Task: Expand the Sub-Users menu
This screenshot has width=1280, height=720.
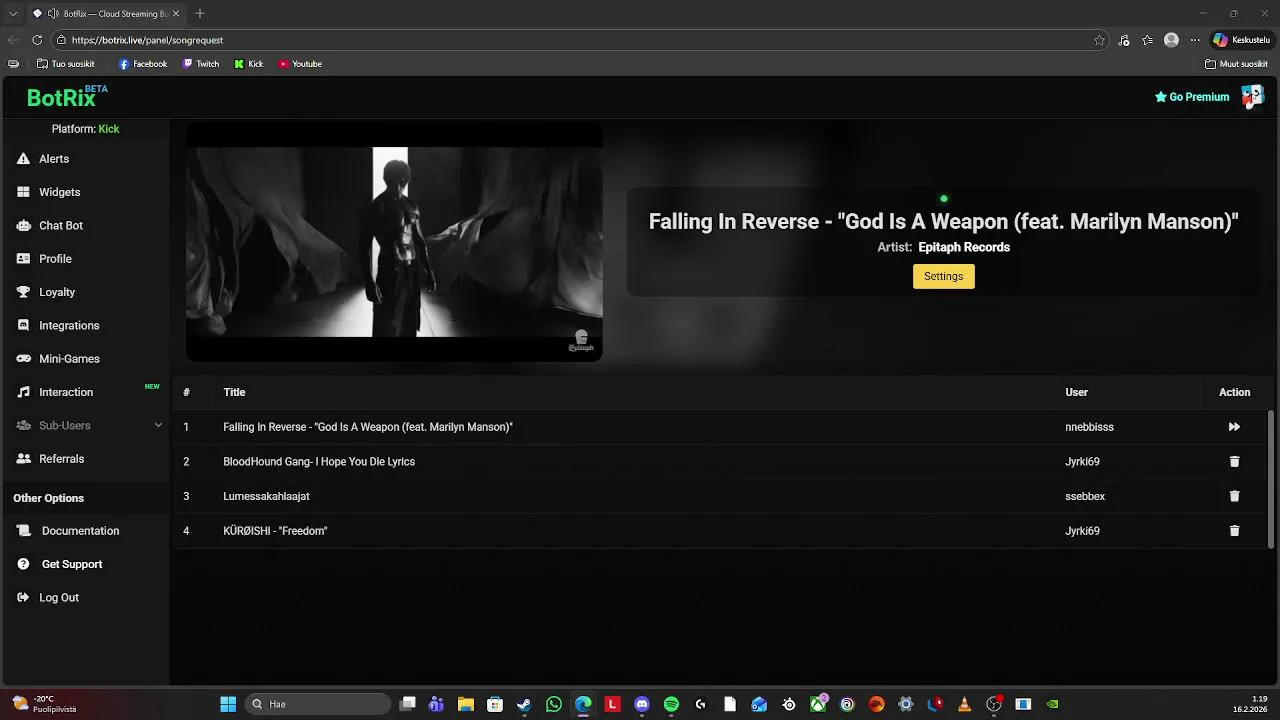Action: click(x=88, y=426)
